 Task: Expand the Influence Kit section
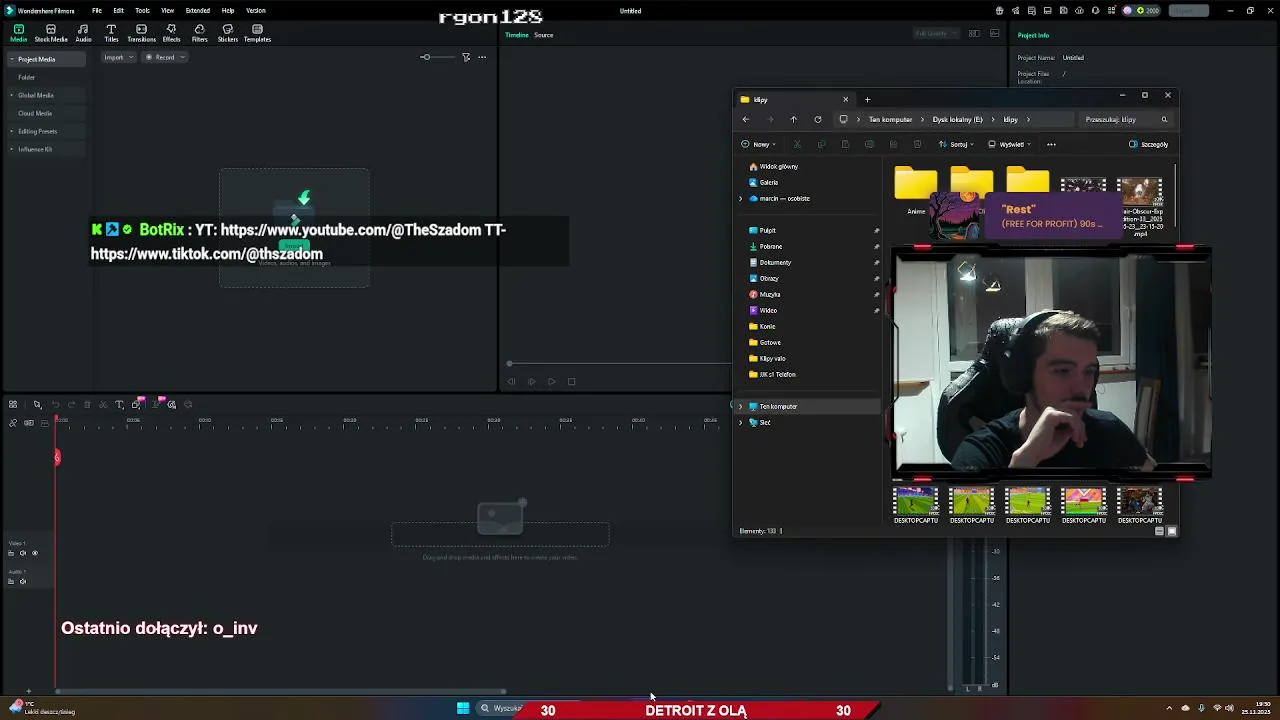(x=12, y=149)
